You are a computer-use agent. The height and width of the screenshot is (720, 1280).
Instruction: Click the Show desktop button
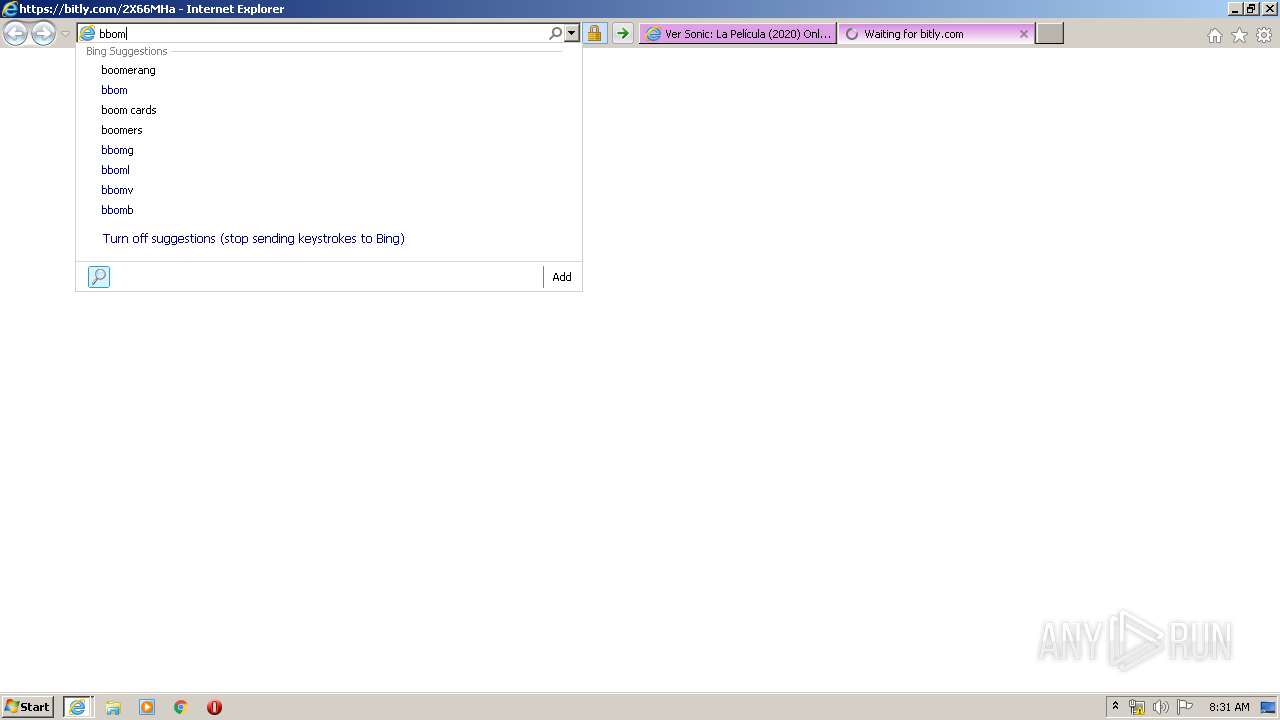point(1269,707)
